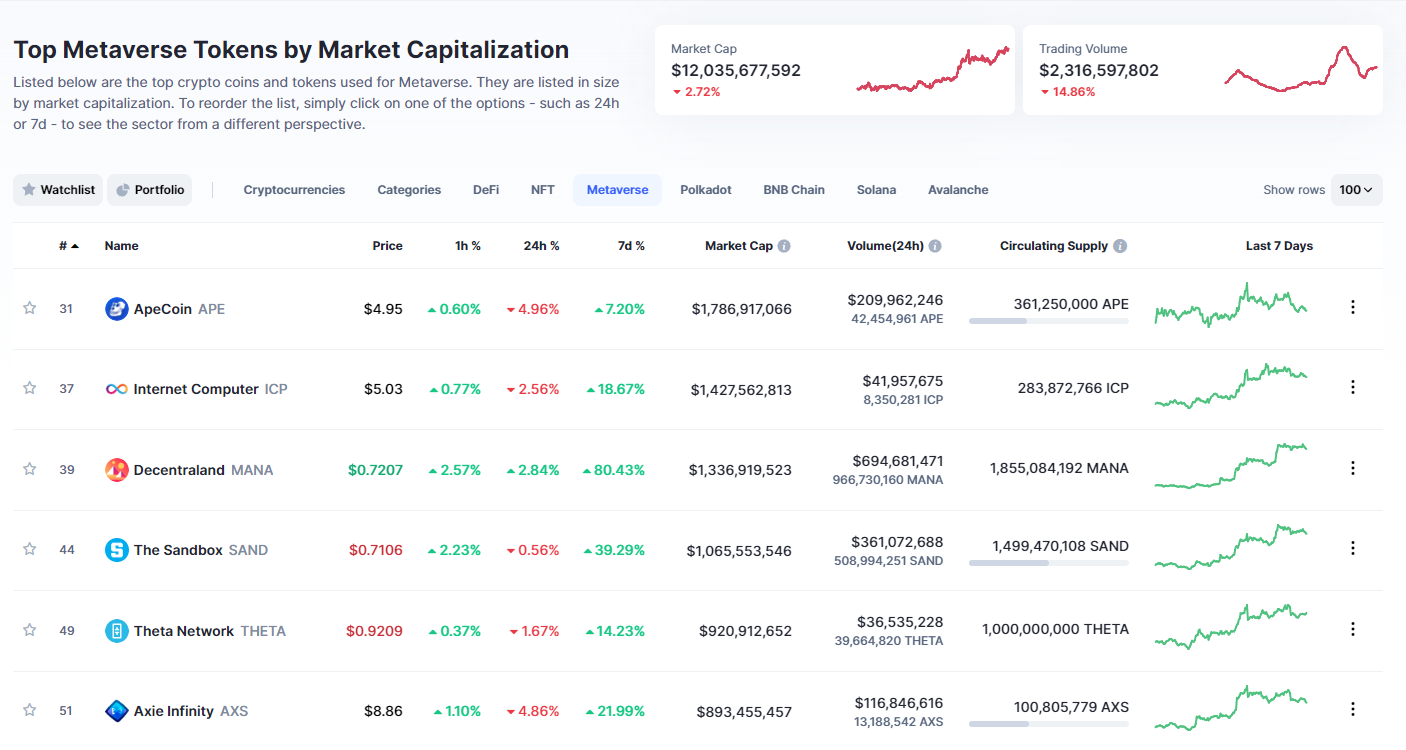1406x750 pixels.
Task: Toggle watchlist star for Decentraland
Action: [29, 469]
